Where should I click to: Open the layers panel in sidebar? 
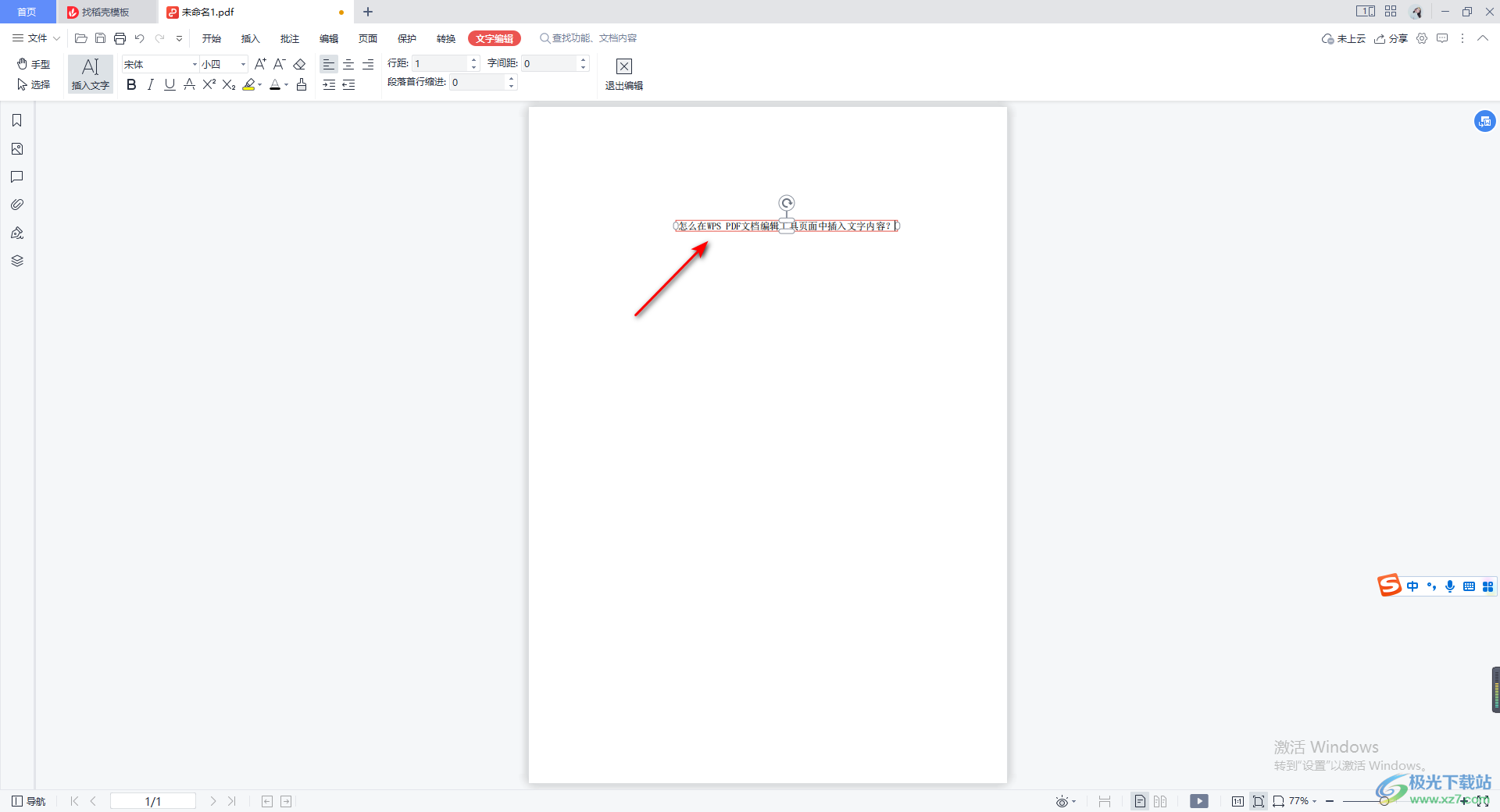point(17,261)
